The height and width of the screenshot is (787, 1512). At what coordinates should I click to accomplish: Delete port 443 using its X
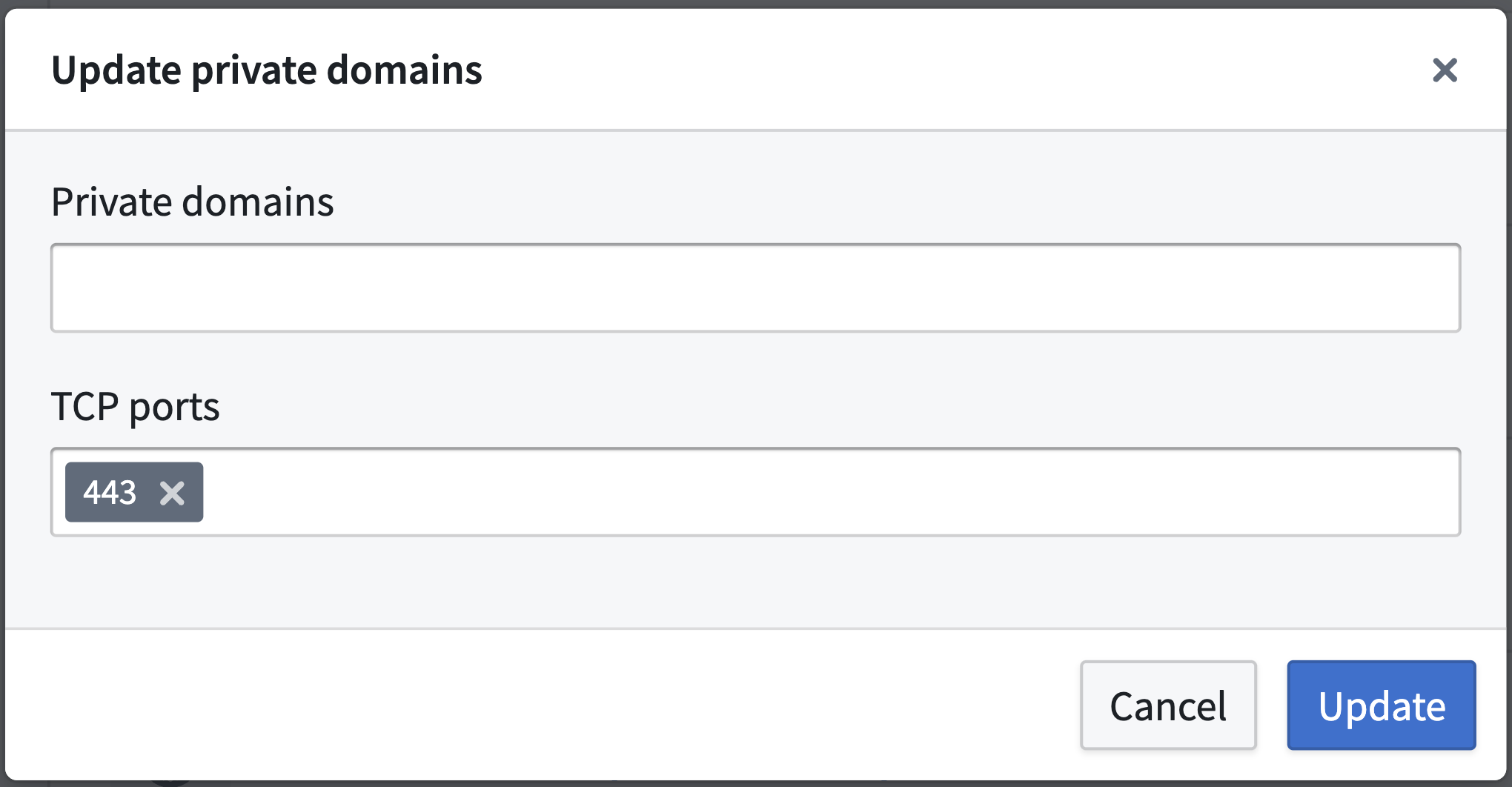click(172, 493)
